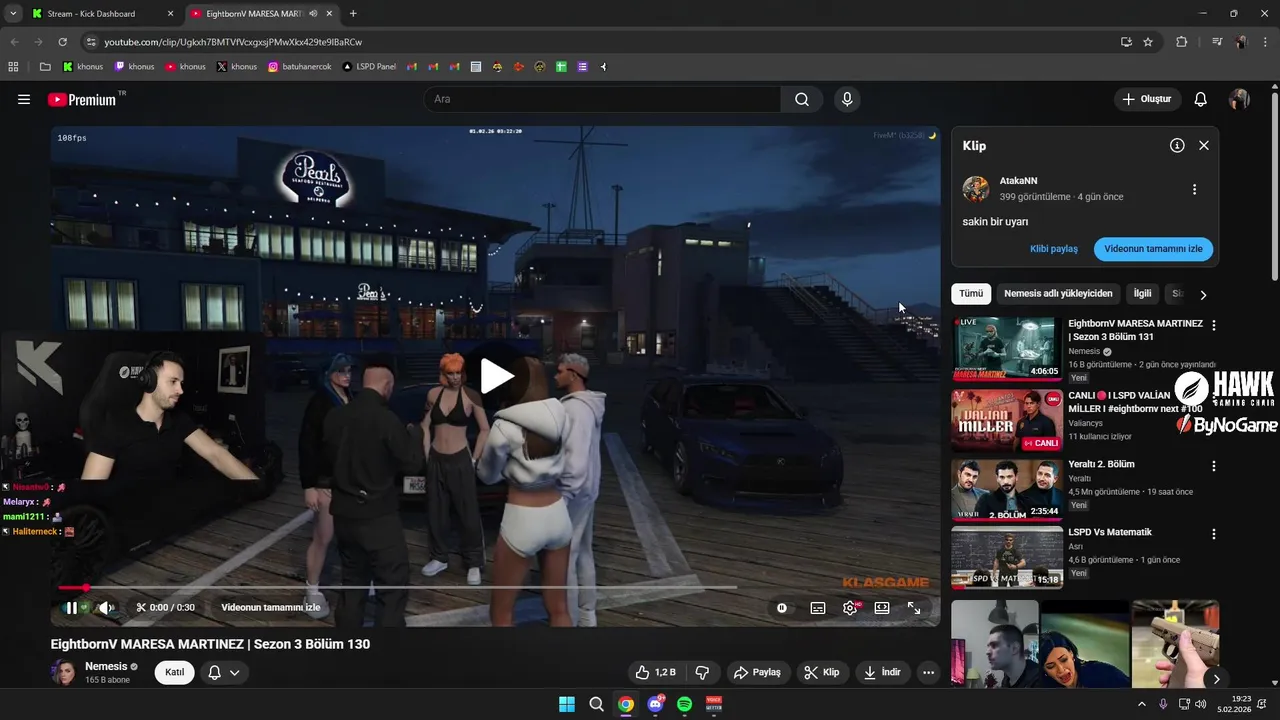This screenshot has width=1280, height=720.
Task: Share video with Paylaş button
Action: tap(757, 672)
